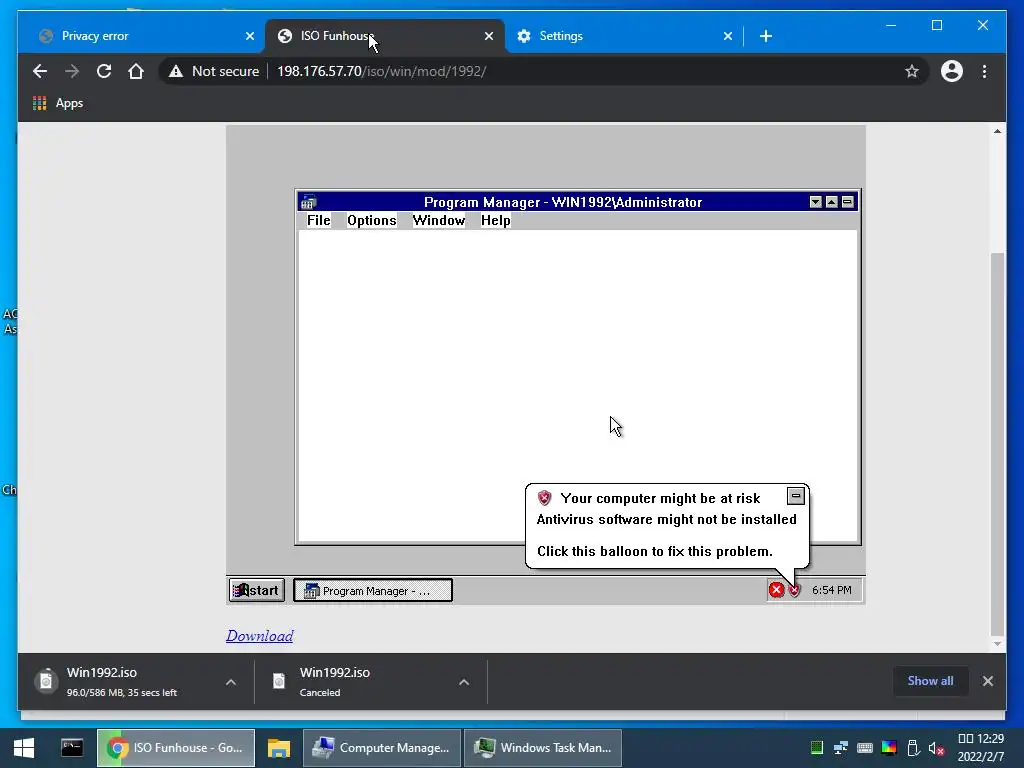Click the ISO Funhouse Chrome taskbar button

click(x=176, y=748)
